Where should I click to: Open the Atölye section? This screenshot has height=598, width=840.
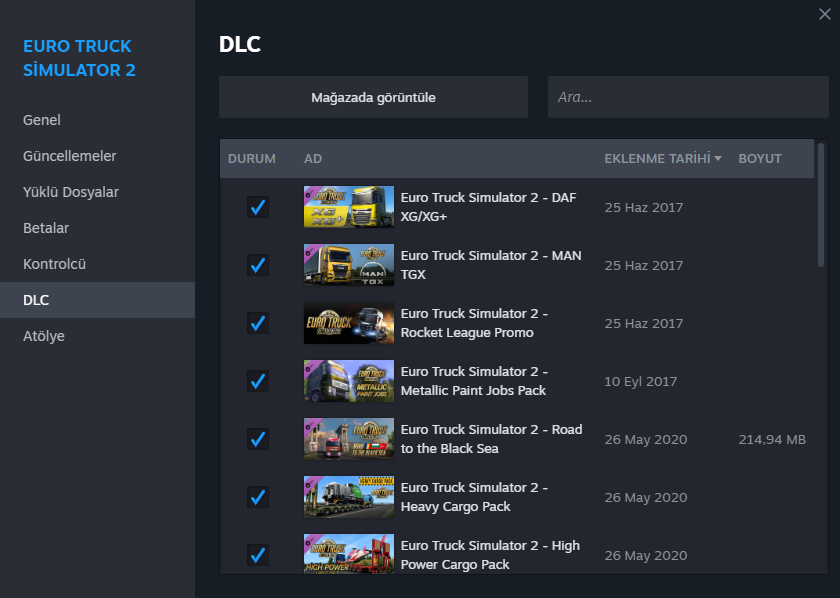[98, 336]
